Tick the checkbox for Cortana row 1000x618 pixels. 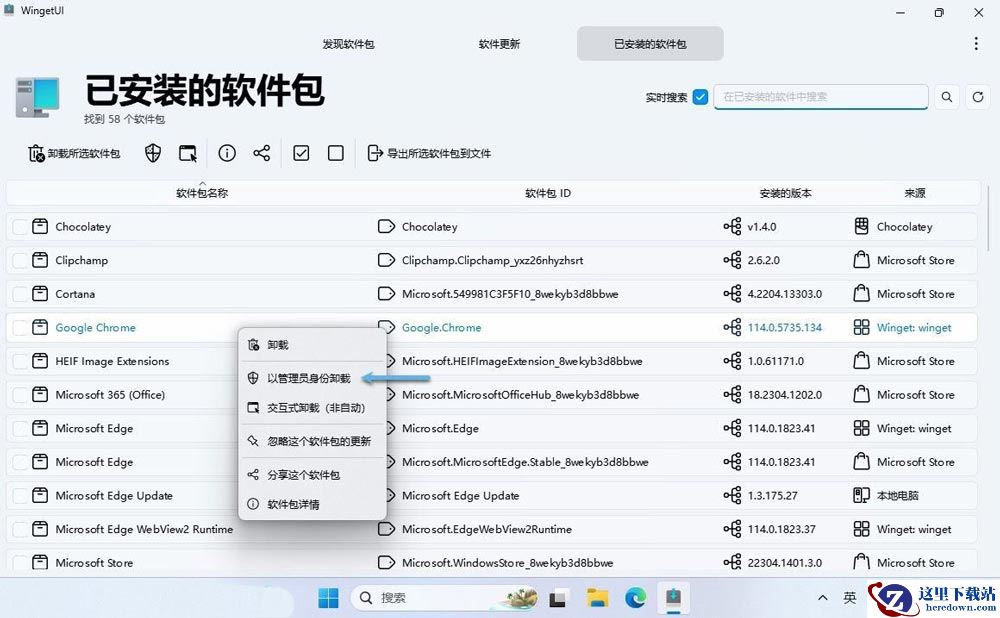(20, 294)
